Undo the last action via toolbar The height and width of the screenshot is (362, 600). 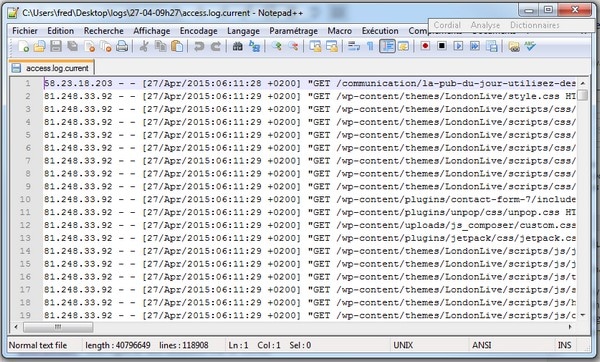point(199,47)
